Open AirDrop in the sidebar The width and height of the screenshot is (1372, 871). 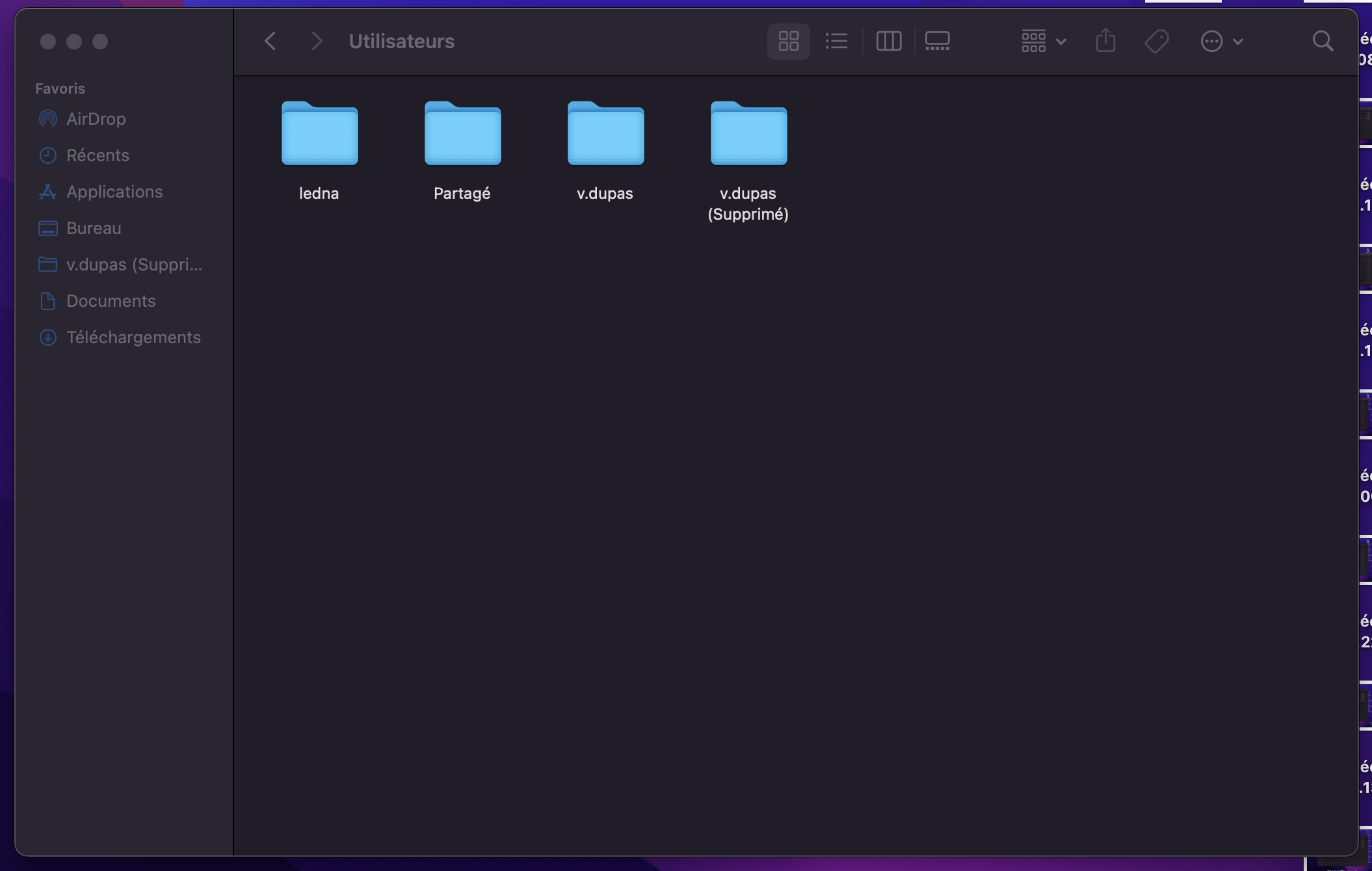(x=96, y=119)
